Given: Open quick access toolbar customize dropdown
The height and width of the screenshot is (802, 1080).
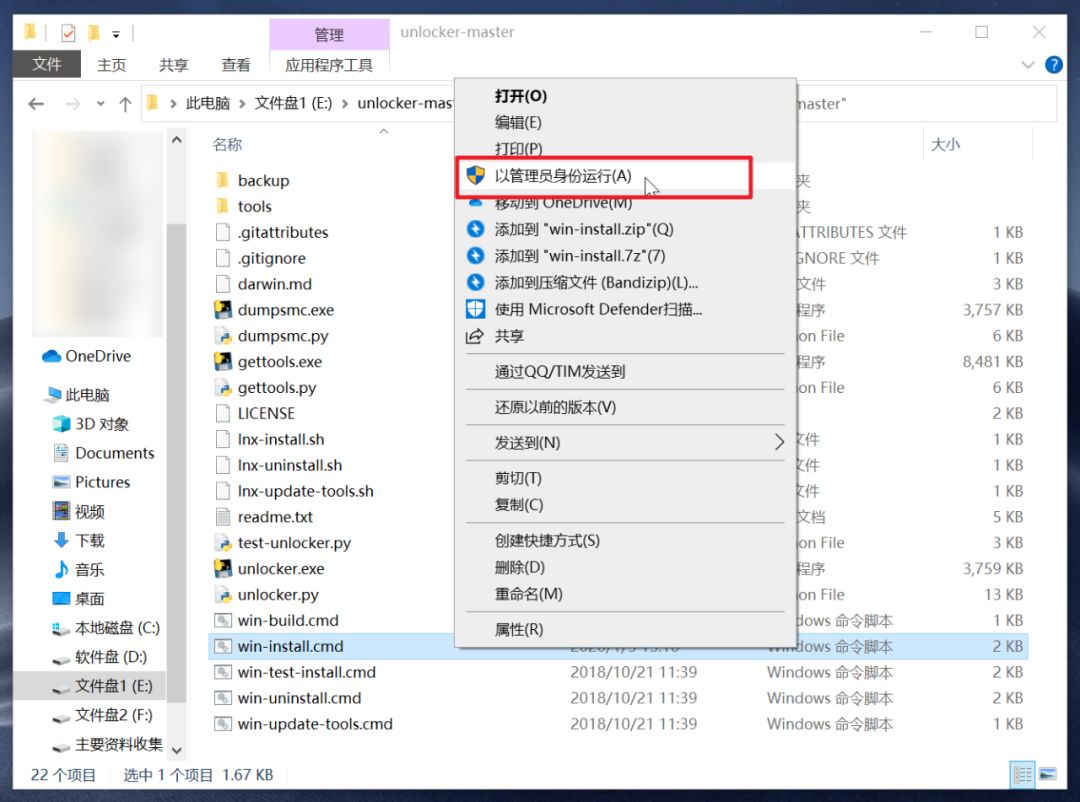Looking at the screenshot, I should [116, 33].
